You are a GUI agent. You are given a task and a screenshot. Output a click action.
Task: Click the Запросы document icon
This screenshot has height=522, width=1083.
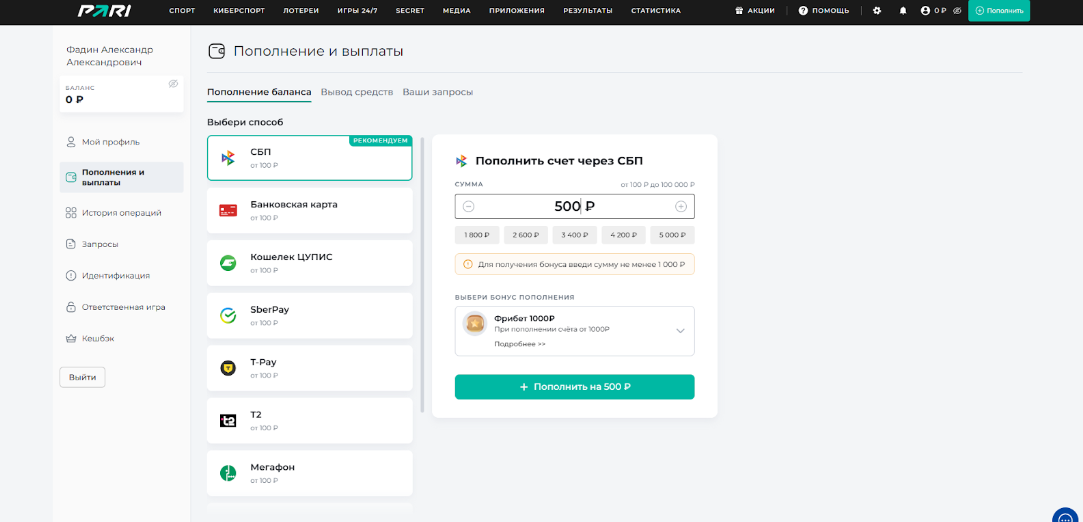tap(70, 244)
